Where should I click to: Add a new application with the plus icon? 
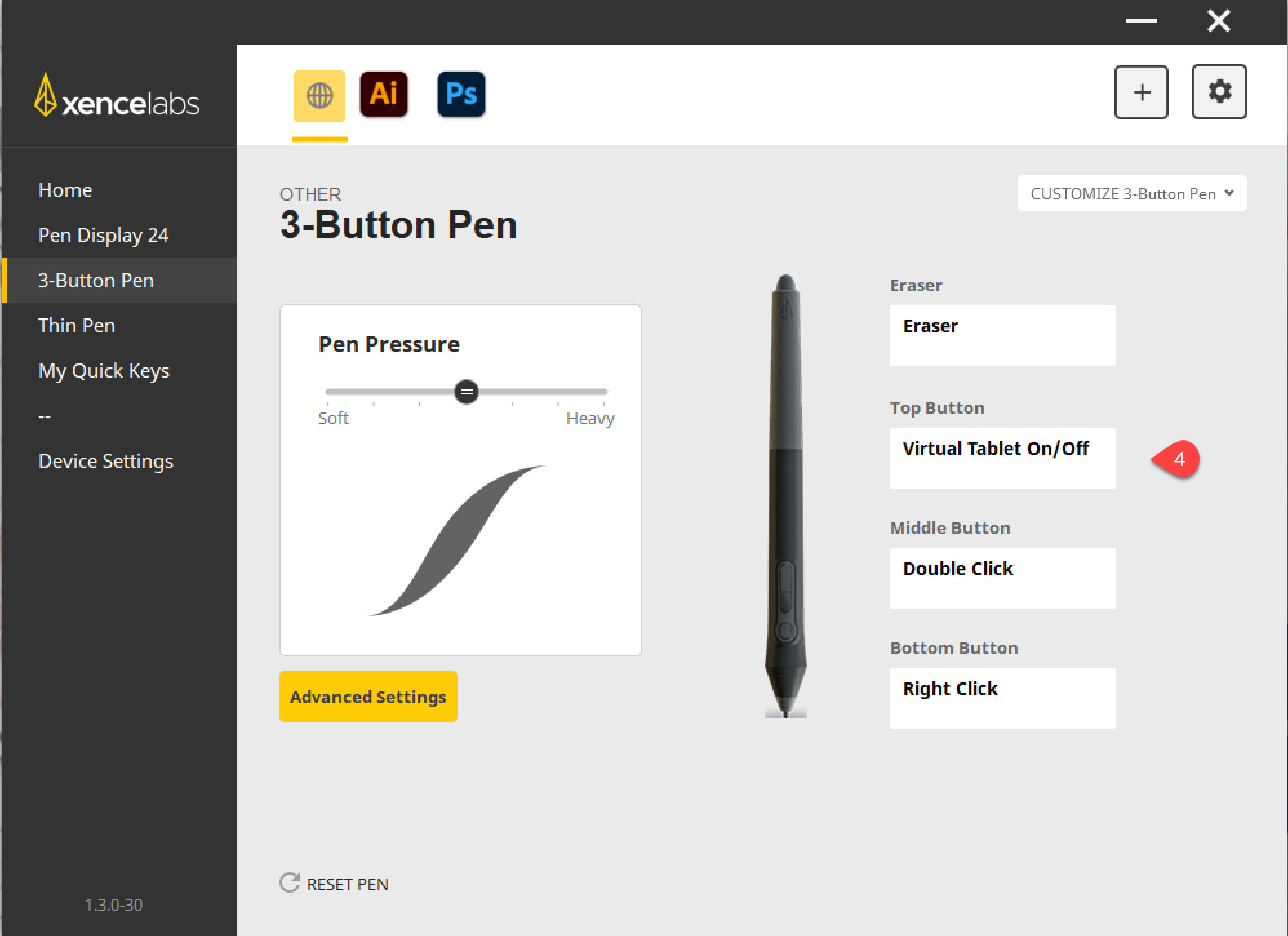[1142, 92]
